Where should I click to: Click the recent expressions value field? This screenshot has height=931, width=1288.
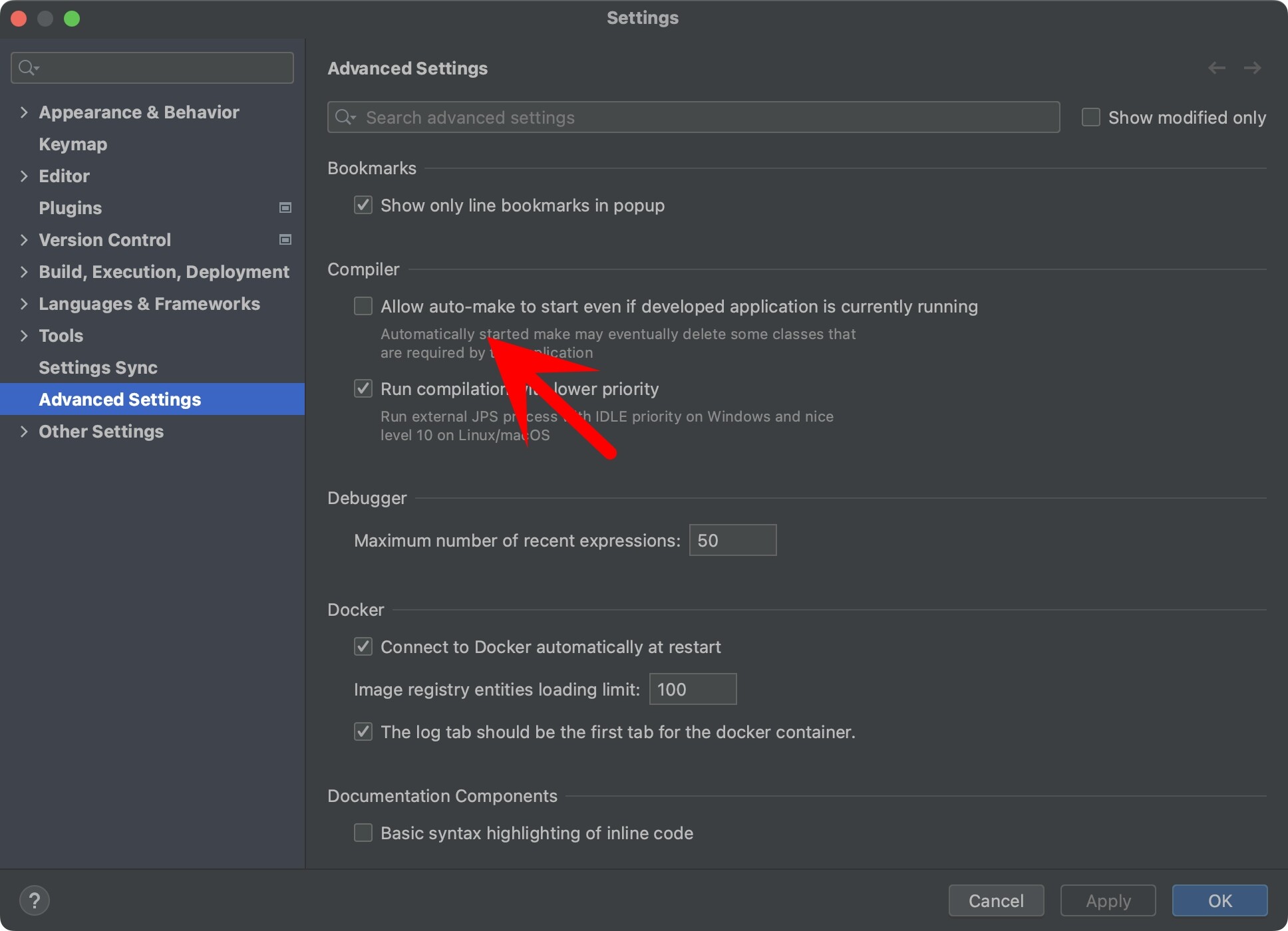(732, 540)
